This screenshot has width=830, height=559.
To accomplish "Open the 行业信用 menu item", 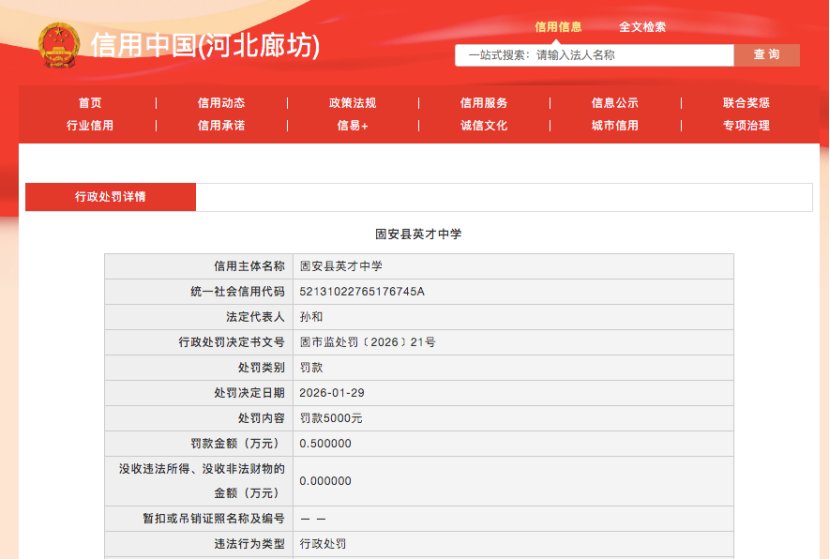I will (90, 125).
